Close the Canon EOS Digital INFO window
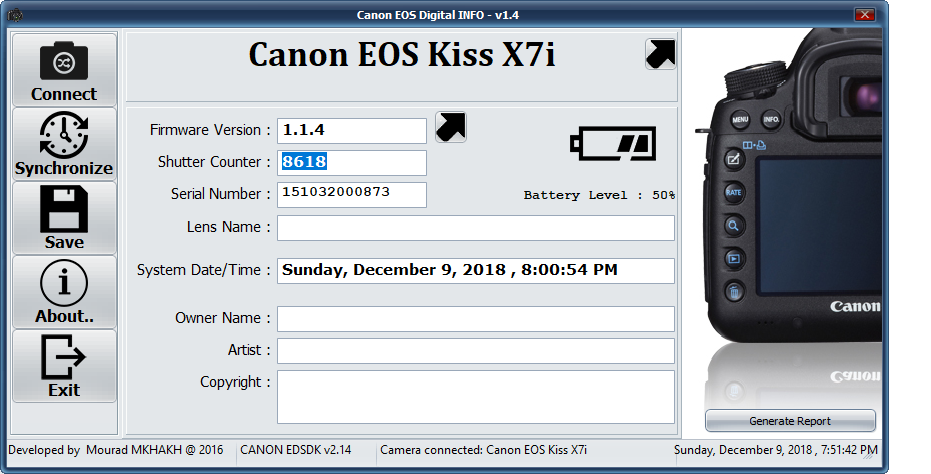The height and width of the screenshot is (474, 931). [866, 14]
